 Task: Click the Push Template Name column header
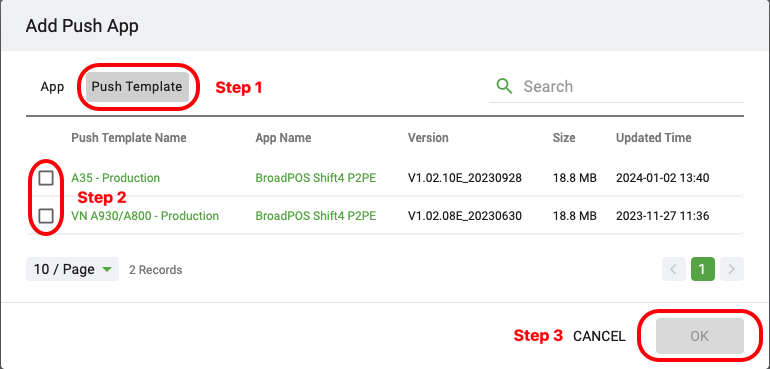coord(129,138)
